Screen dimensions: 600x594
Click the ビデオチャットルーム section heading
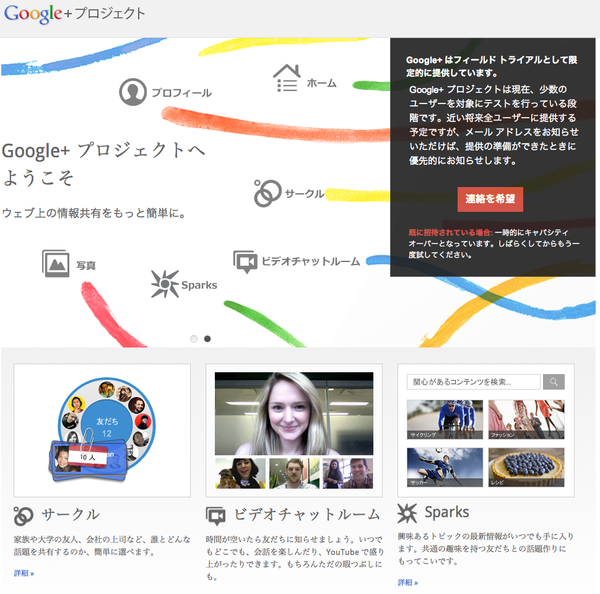click(x=307, y=515)
